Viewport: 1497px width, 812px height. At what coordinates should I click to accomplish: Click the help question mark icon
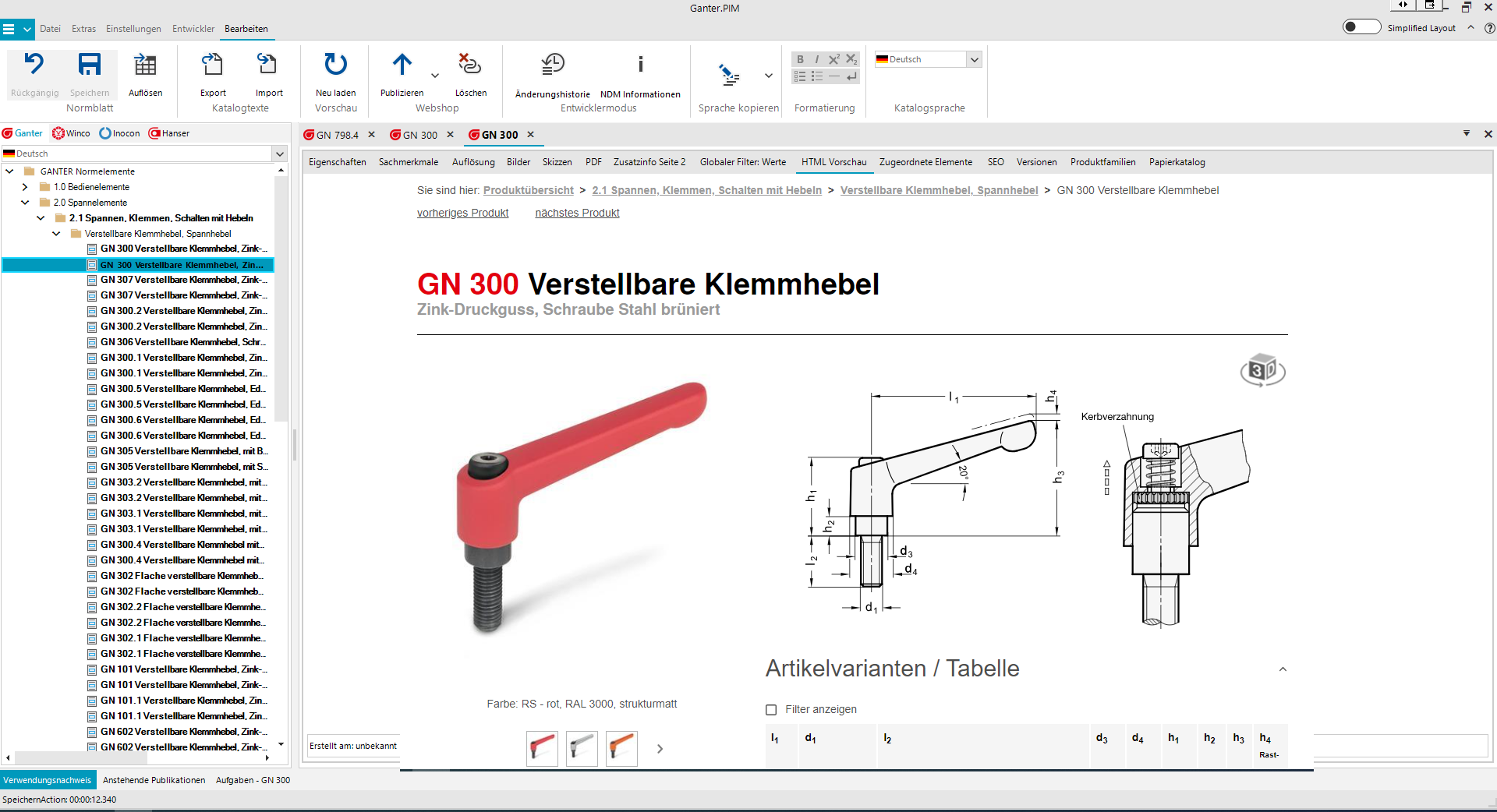(x=1489, y=28)
